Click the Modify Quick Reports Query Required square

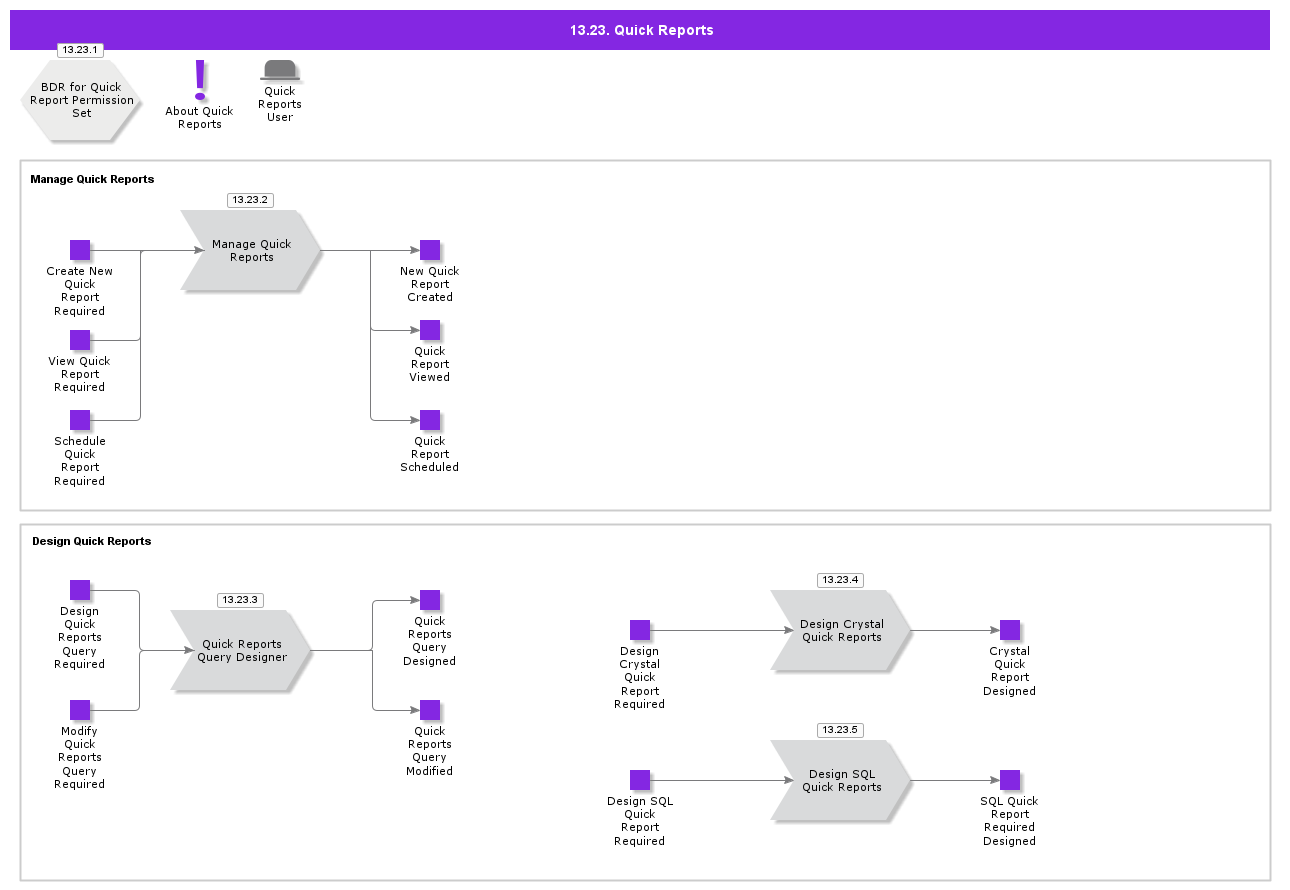(80, 710)
